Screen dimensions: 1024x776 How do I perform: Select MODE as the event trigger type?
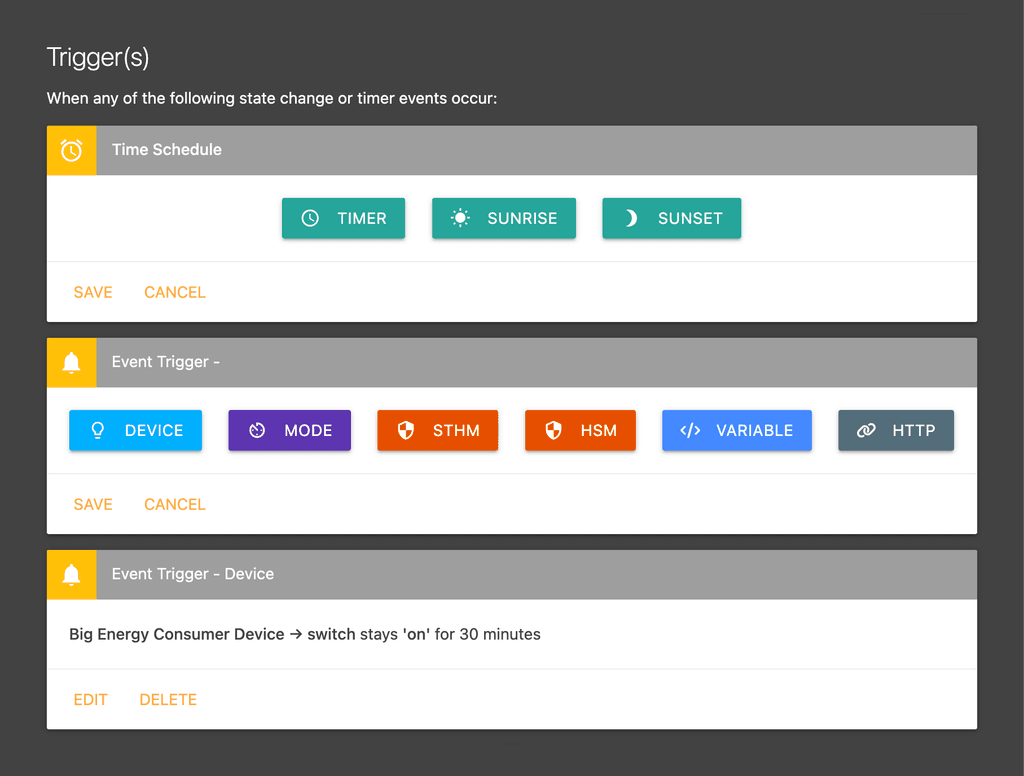tap(289, 430)
